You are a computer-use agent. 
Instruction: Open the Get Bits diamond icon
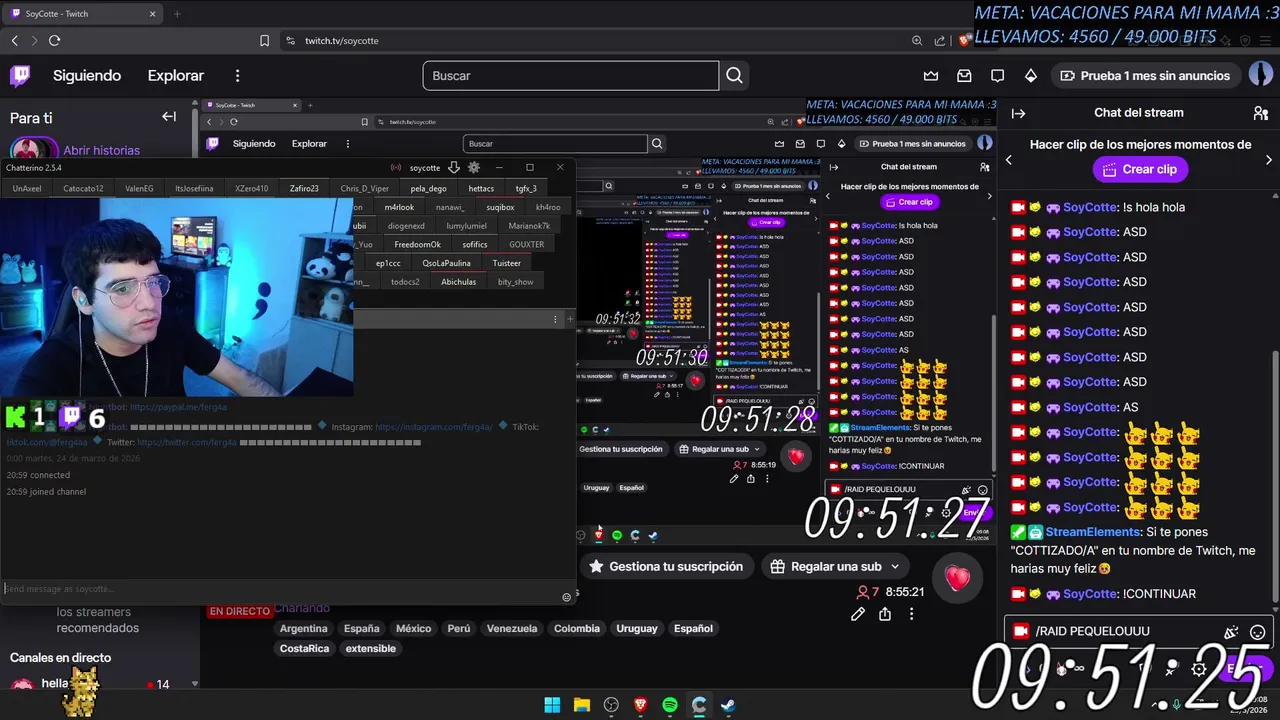point(1031,76)
